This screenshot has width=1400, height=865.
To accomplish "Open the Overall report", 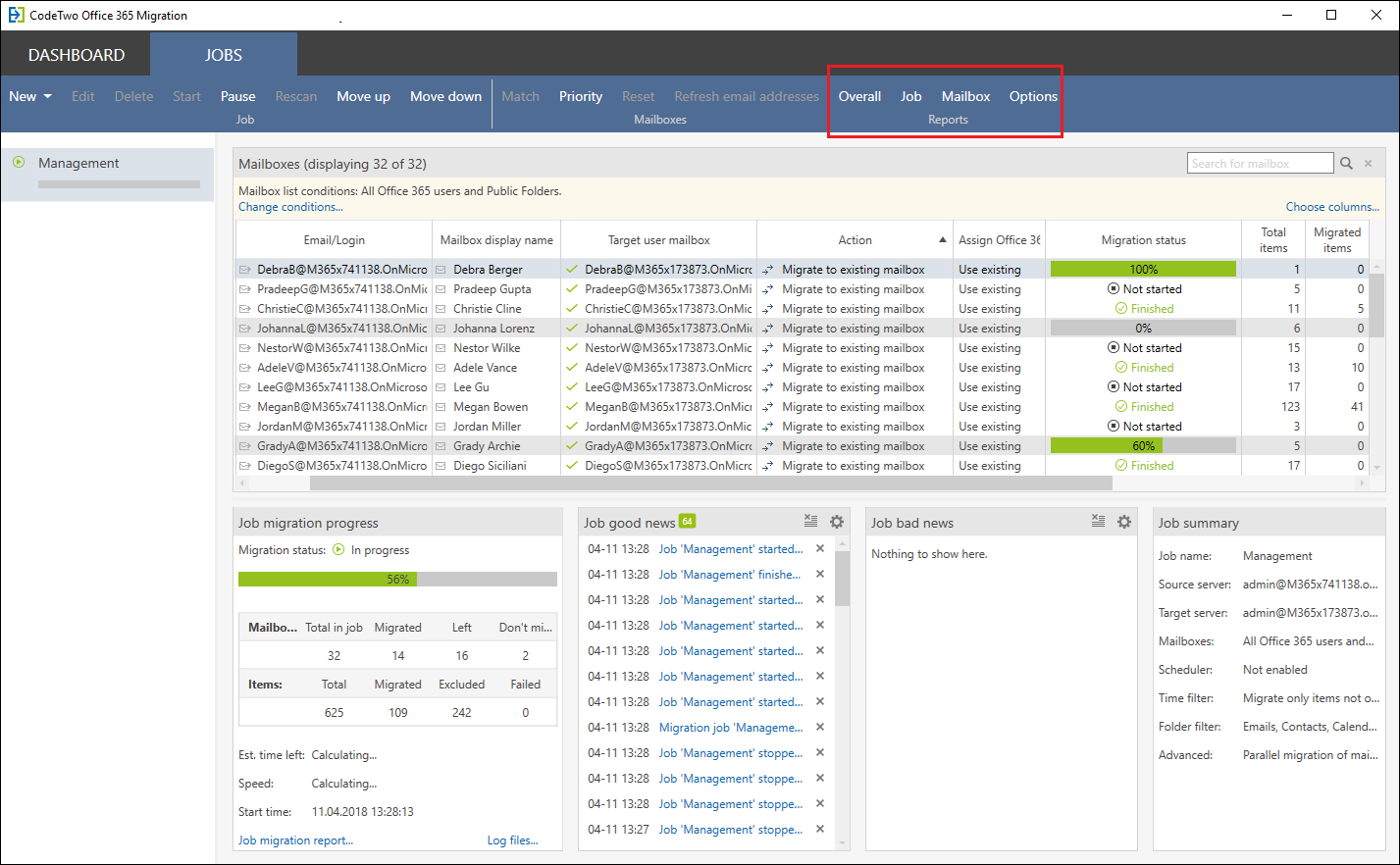I will (859, 96).
